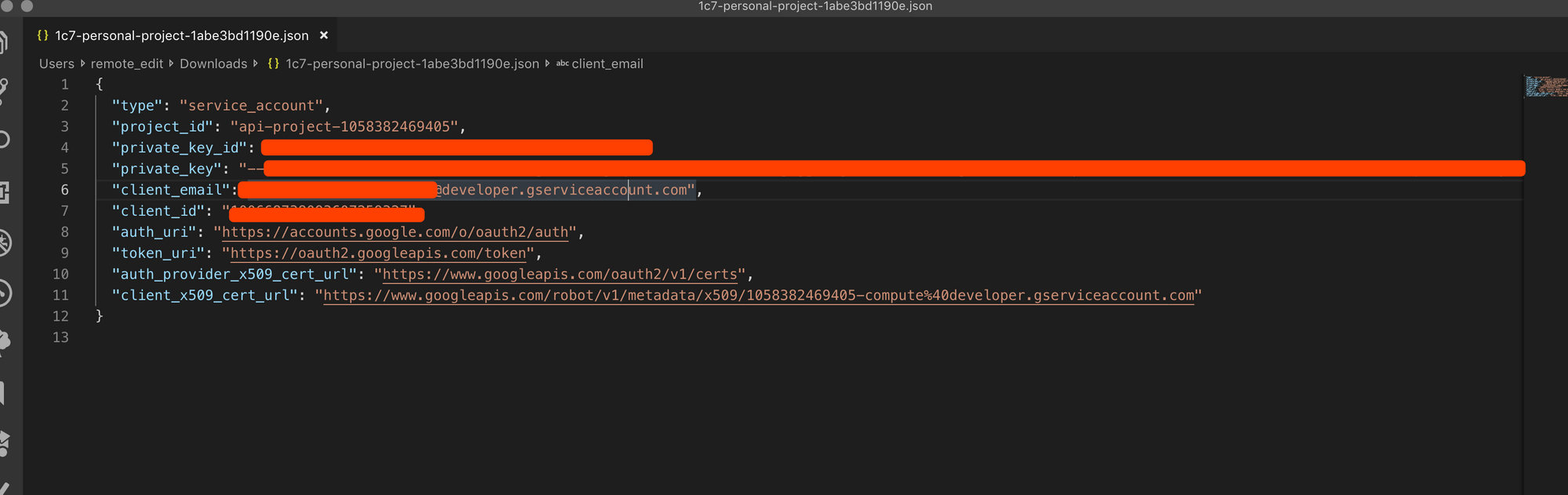Open the client_email breadcrumb symbol
The height and width of the screenshot is (495, 1568).
(607, 64)
